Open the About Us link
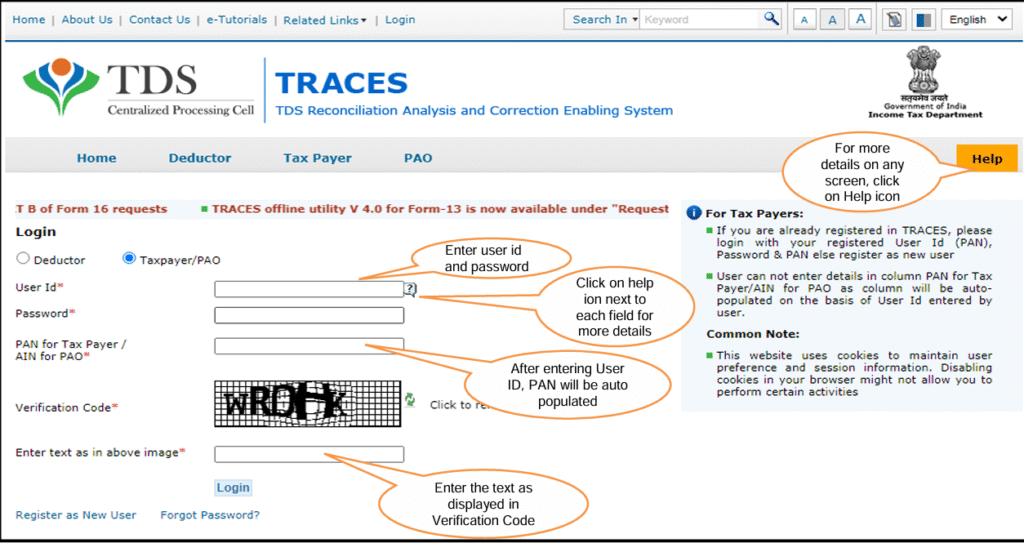 pos(87,20)
